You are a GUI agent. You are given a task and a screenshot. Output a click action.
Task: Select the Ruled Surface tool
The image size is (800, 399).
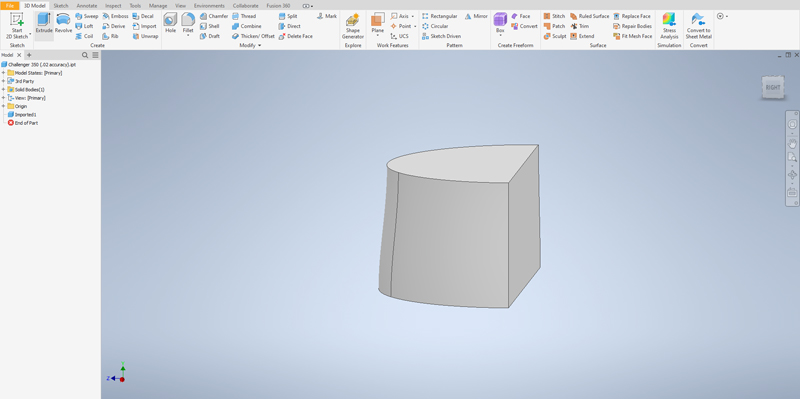[589, 16]
